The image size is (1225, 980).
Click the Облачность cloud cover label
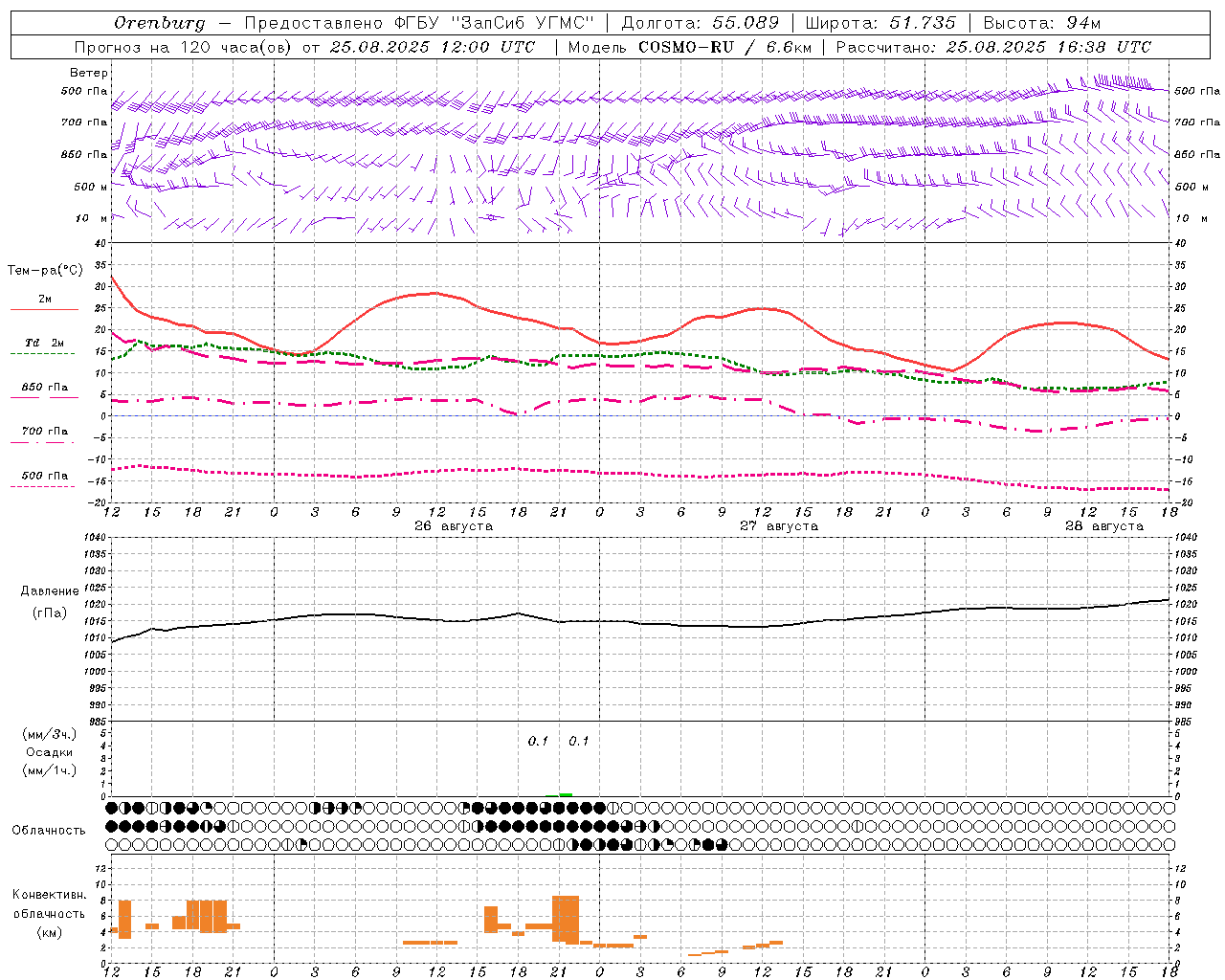49,831
